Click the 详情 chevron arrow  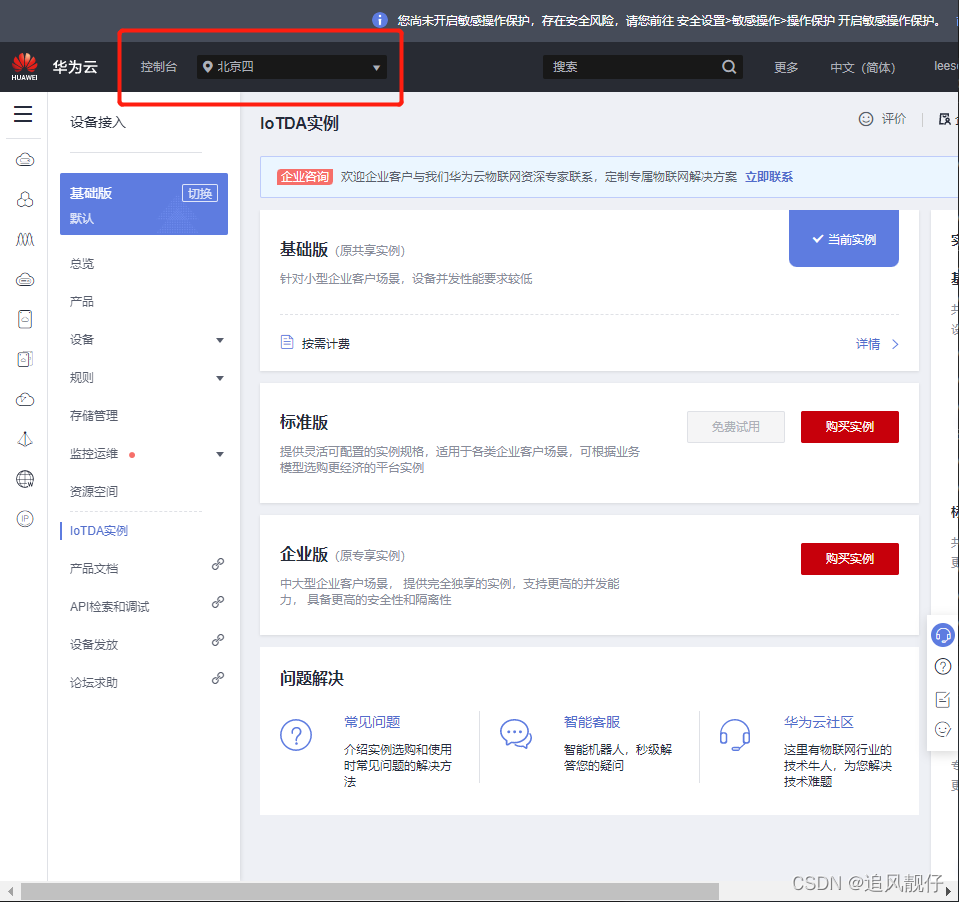(x=895, y=344)
